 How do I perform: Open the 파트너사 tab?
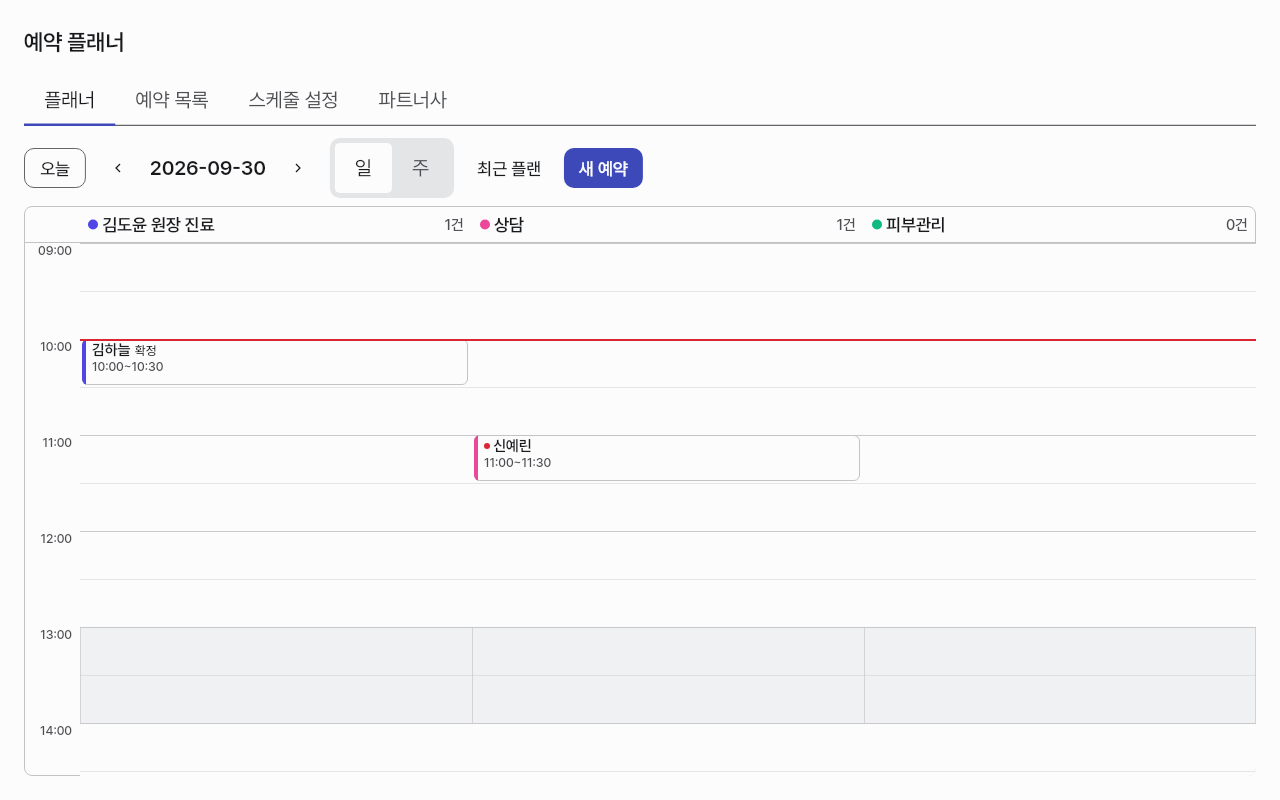tap(412, 100)
